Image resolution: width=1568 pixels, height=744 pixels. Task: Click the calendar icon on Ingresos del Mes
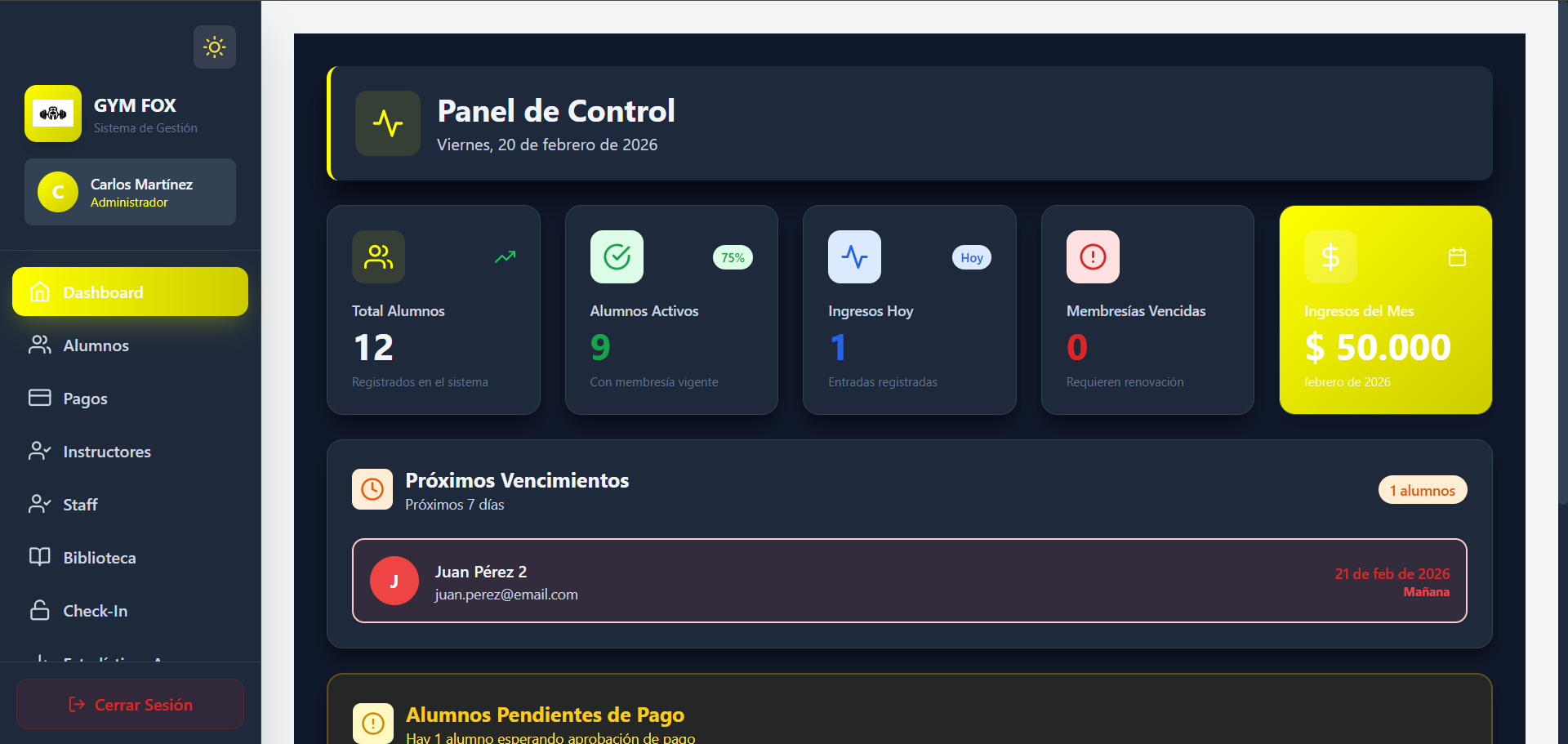(1457, 257)
